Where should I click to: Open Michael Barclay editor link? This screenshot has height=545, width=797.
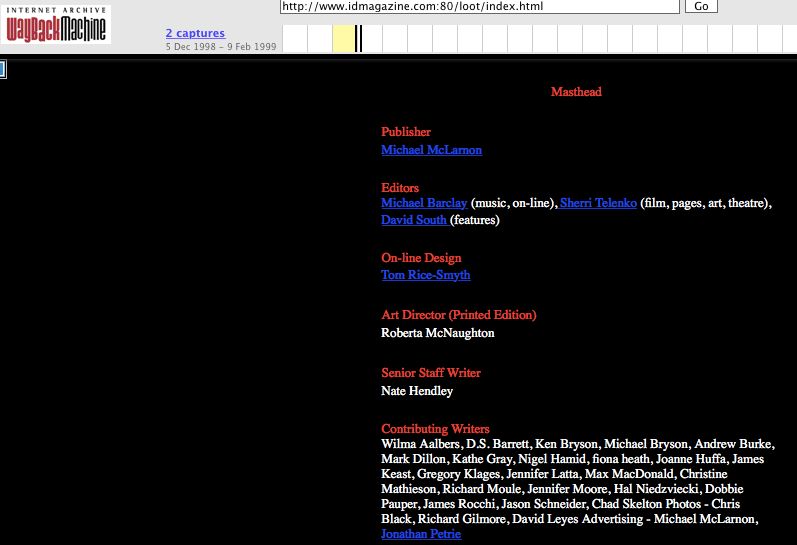[424, 203]
